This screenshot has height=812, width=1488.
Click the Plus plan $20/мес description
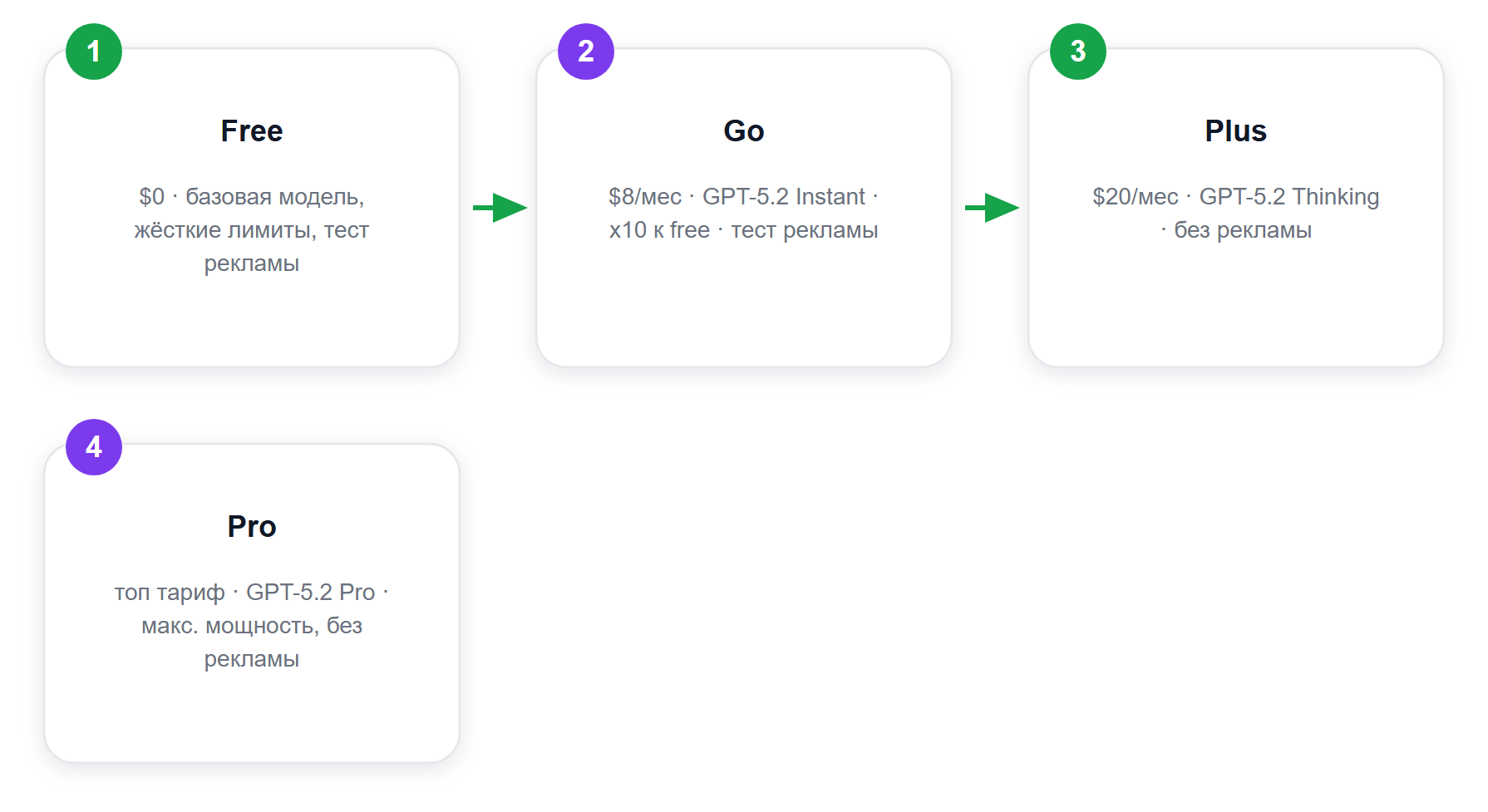point(1236,214)
